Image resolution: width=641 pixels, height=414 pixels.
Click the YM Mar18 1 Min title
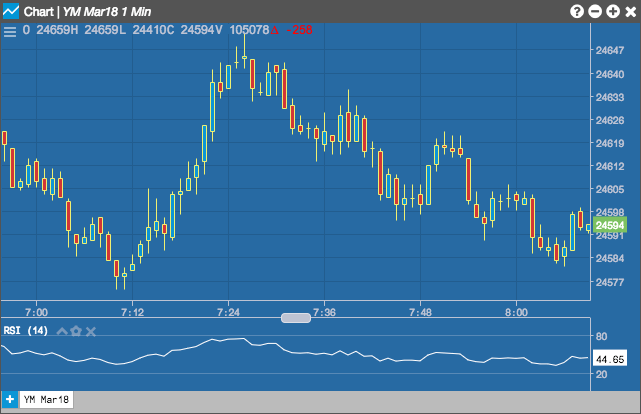click(x=107, y=12)
